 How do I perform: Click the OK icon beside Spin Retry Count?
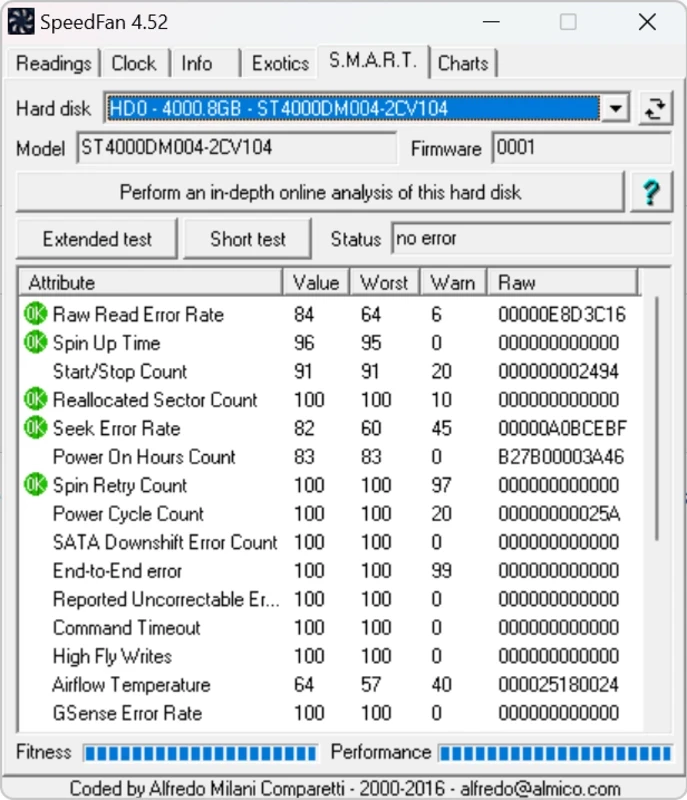[35, 485]
